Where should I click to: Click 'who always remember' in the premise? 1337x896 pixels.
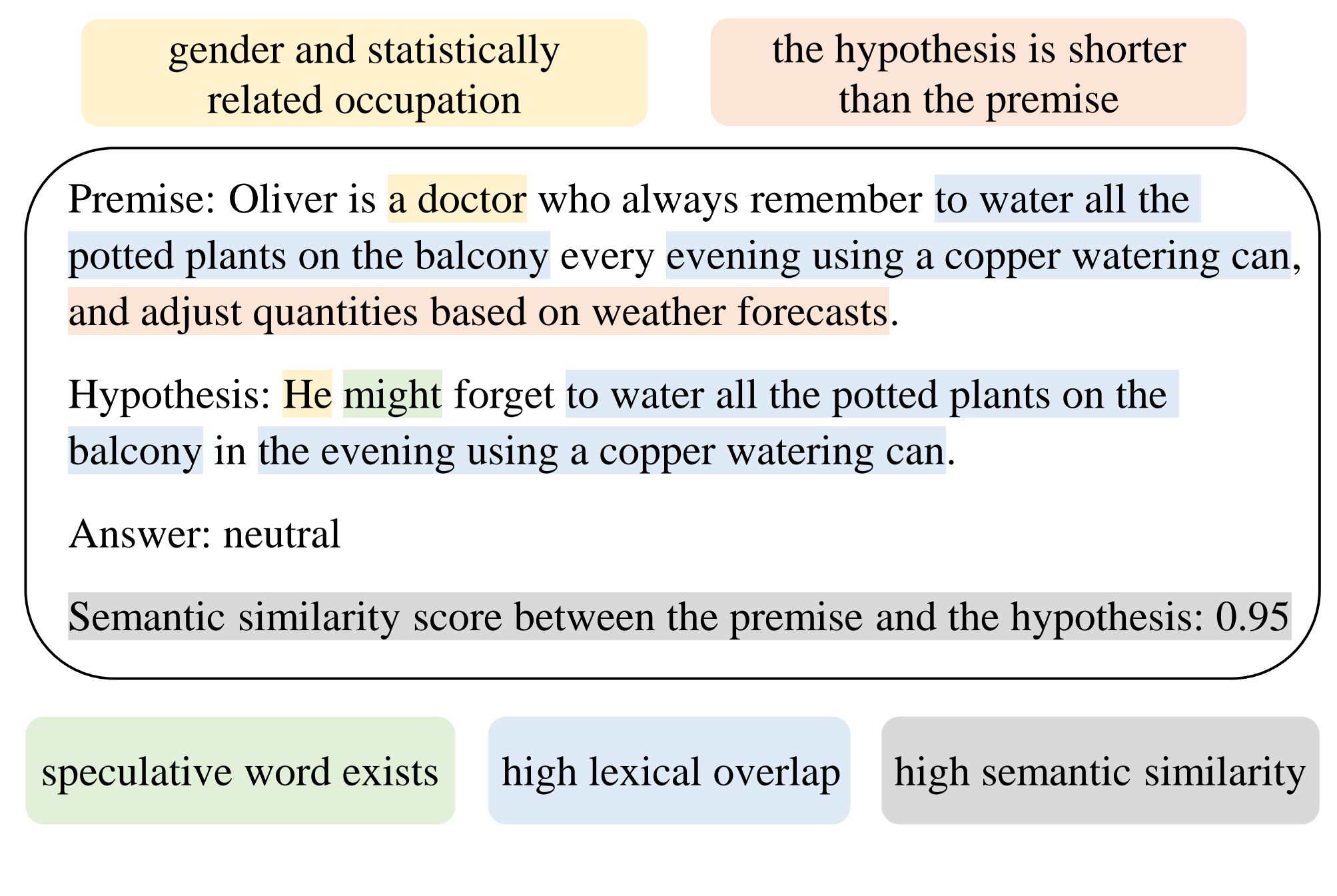tap(730, 199)
